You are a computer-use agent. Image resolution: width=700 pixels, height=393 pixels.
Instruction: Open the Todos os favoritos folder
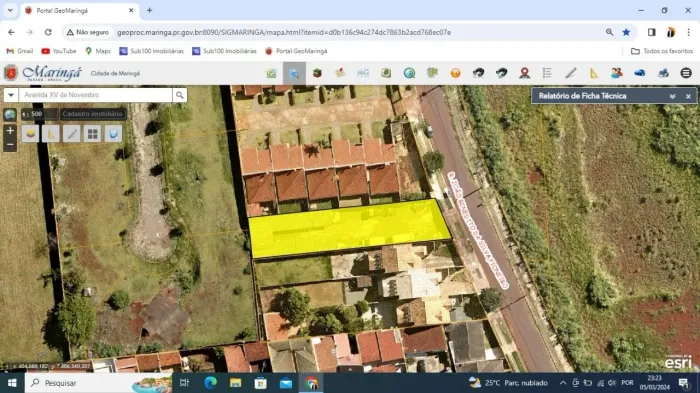[662, 51]
